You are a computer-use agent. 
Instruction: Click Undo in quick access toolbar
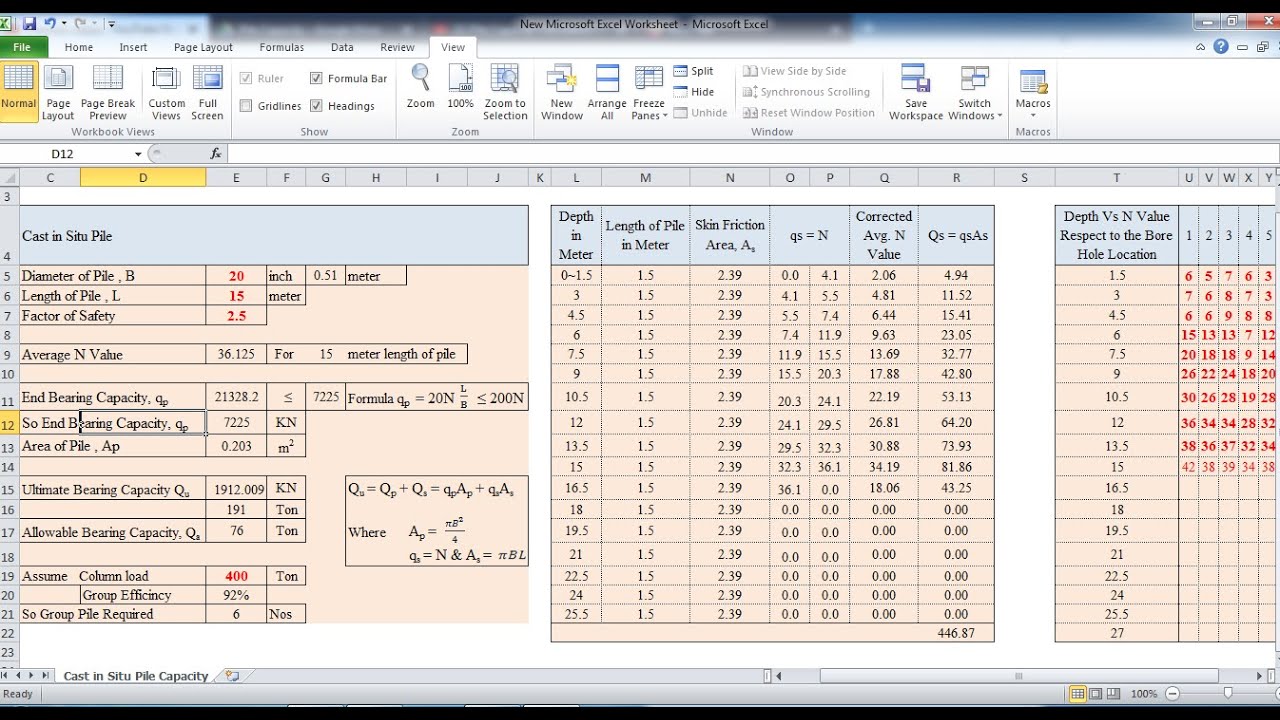[x=49, y=23]
